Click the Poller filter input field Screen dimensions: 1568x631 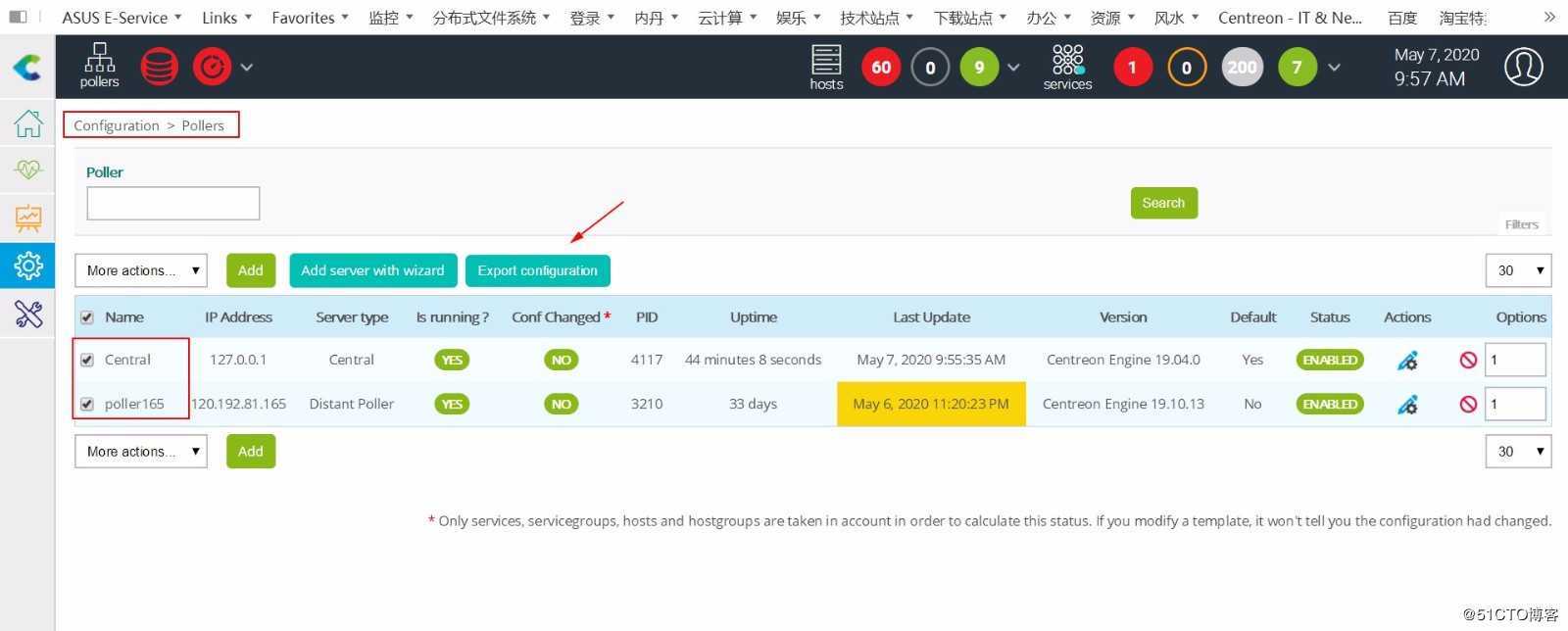click(173, 203)
